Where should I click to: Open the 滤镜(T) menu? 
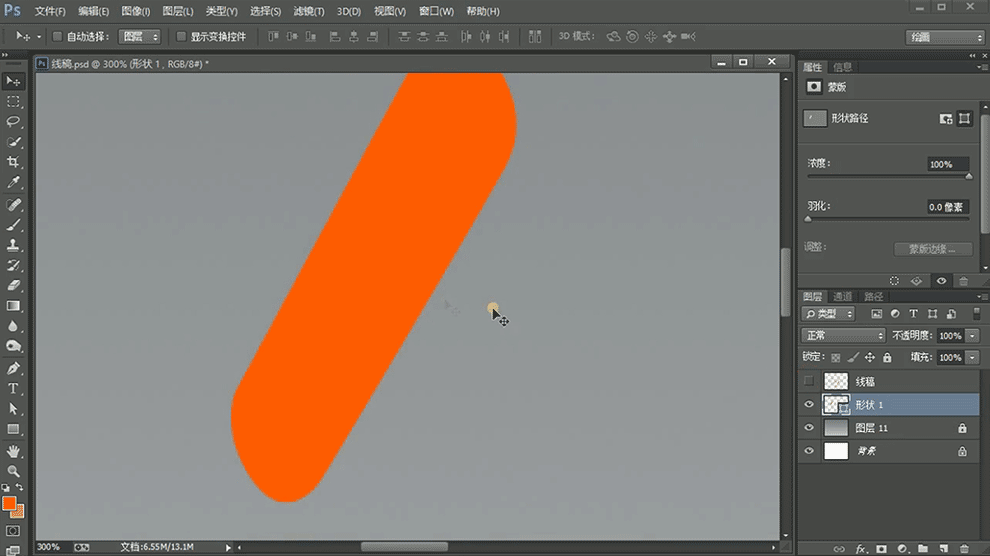(309, 11)
